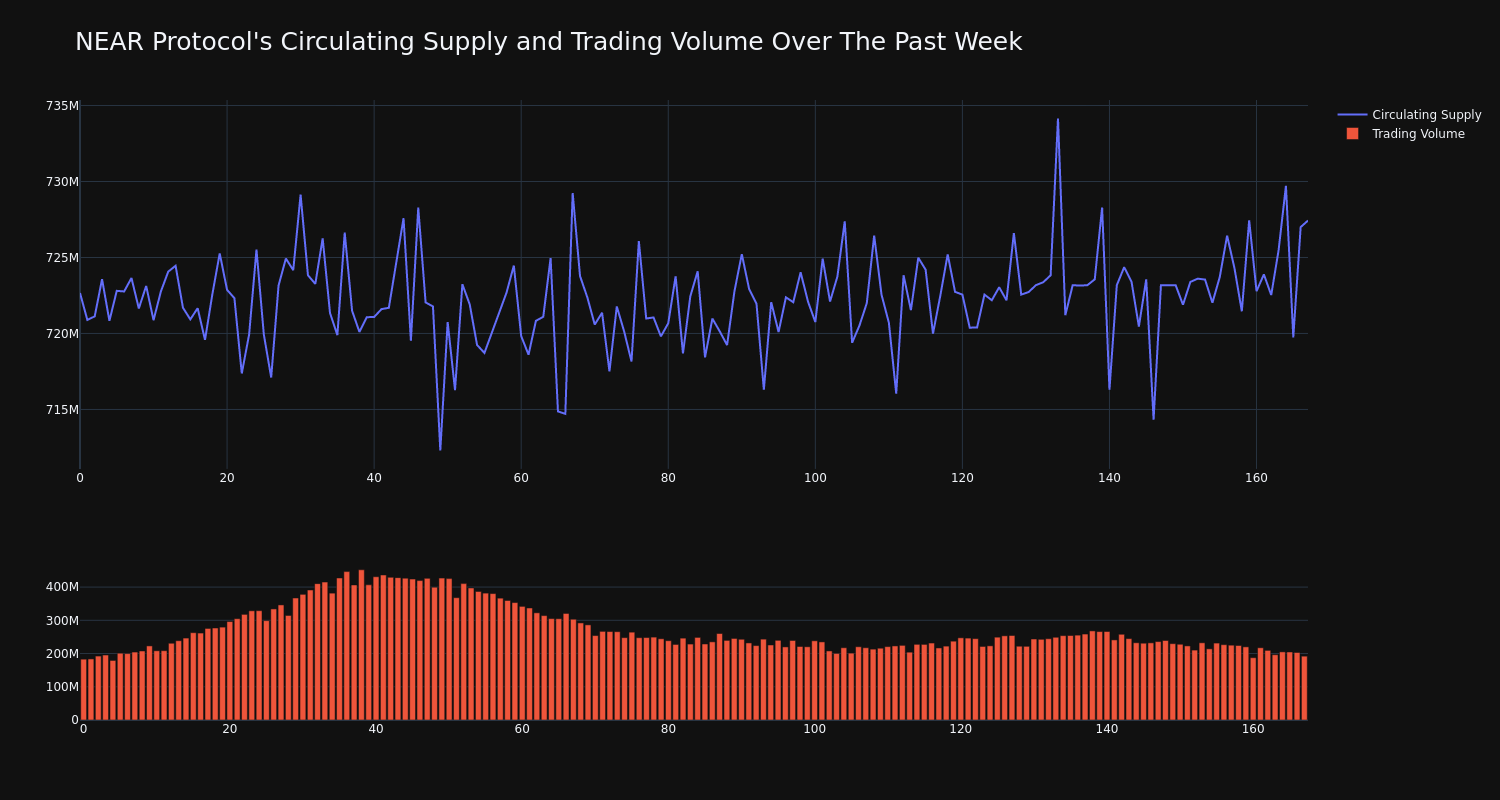Click x-axis label 20 on supply chart

tap(227, 478)
